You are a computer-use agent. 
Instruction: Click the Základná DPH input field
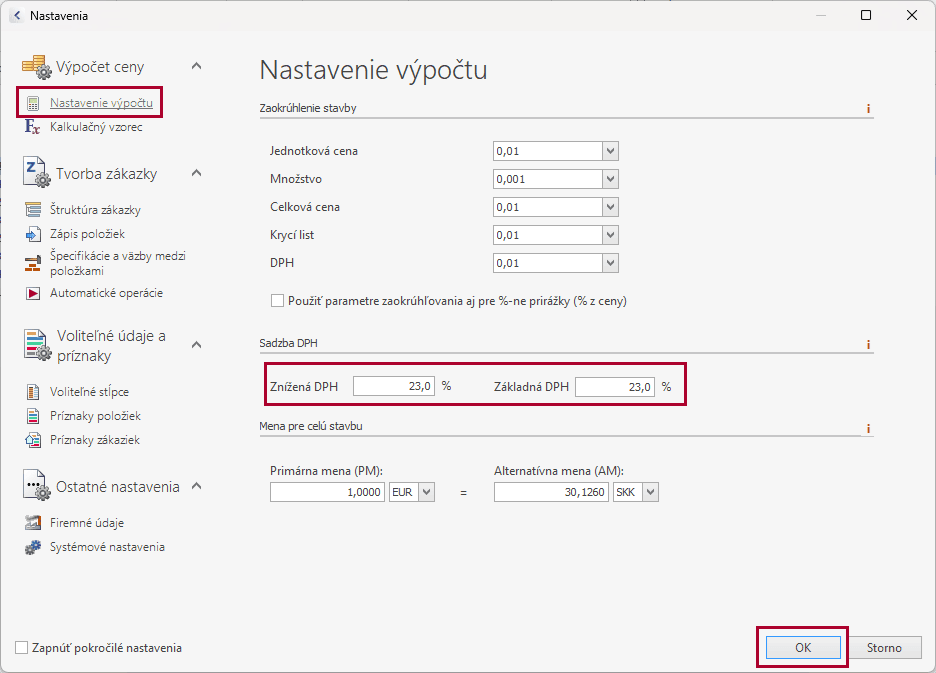[614, 387]
